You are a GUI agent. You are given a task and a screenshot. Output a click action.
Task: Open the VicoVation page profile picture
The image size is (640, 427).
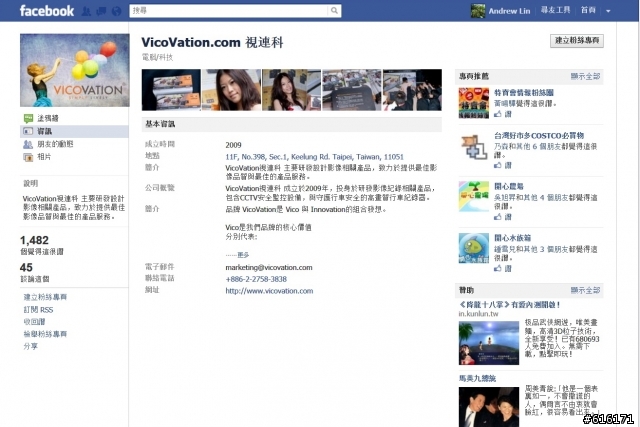point(75,70)
